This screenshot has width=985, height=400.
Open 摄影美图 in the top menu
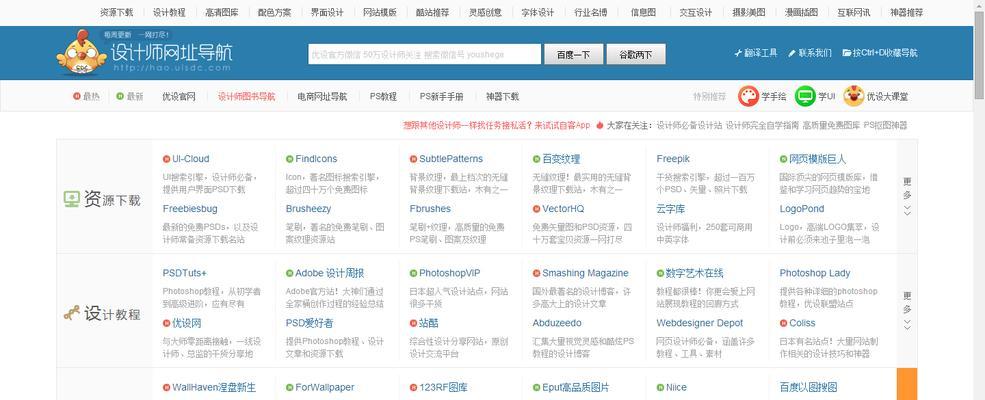click(x=749, y=12)
